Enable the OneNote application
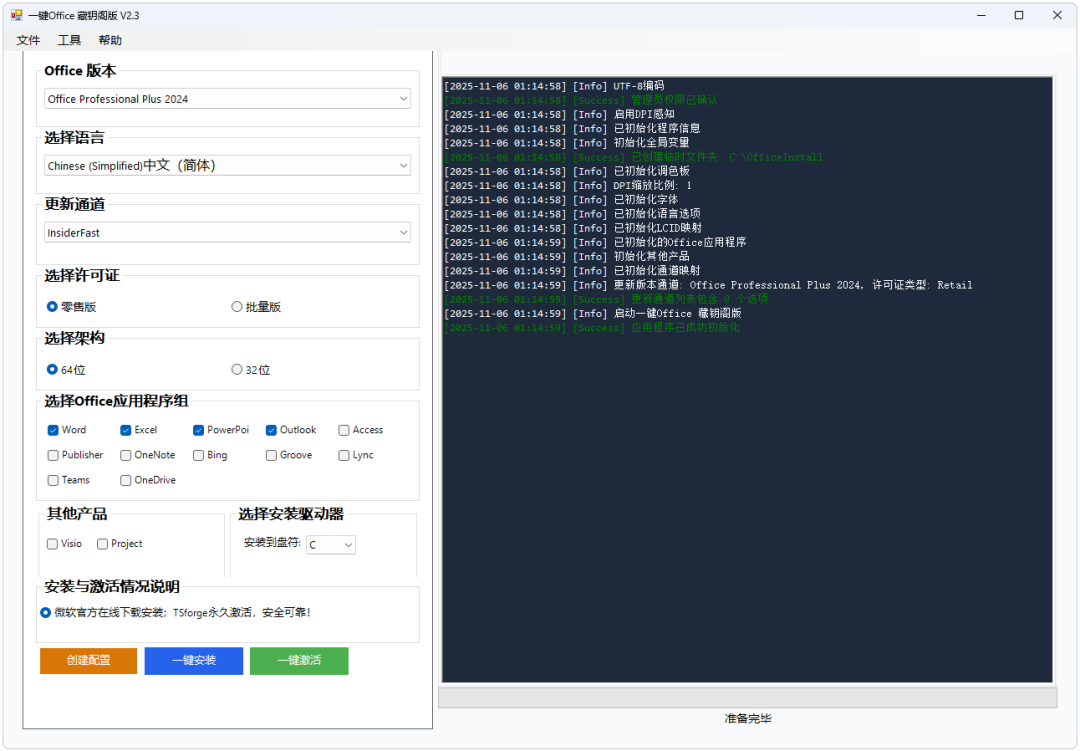 125,454
